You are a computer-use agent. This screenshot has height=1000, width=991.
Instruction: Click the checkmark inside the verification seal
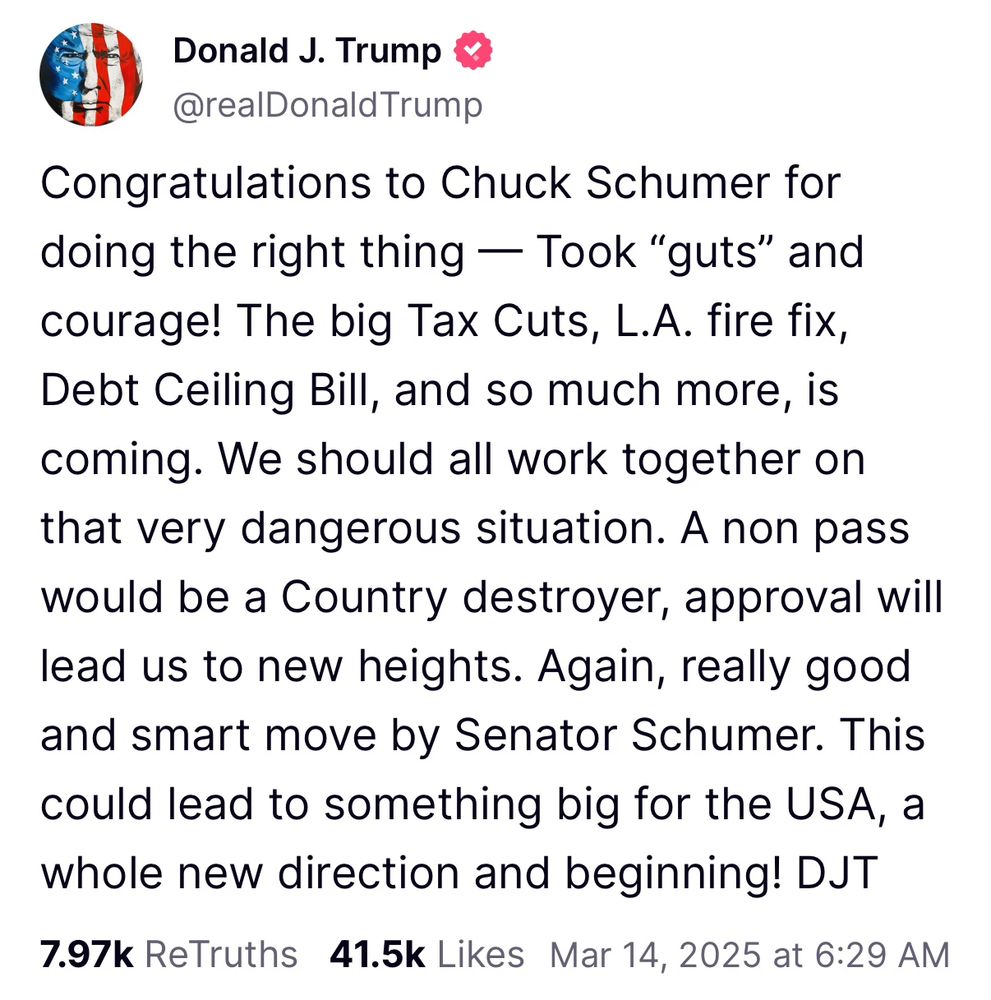(x=473, y=48)
